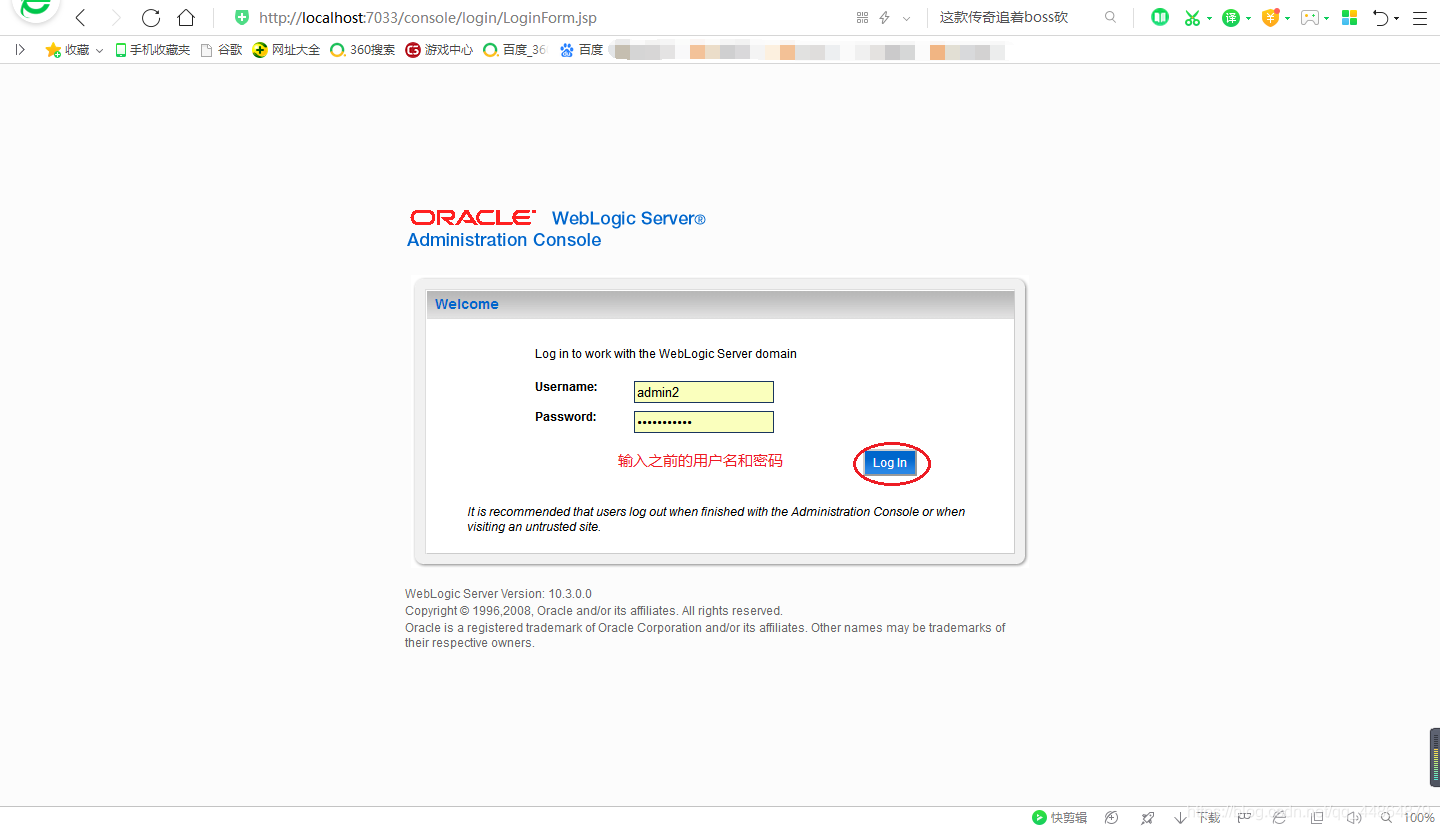
Task: Expand the undo arrow dropdown
Action: [x=1396, y=18]
